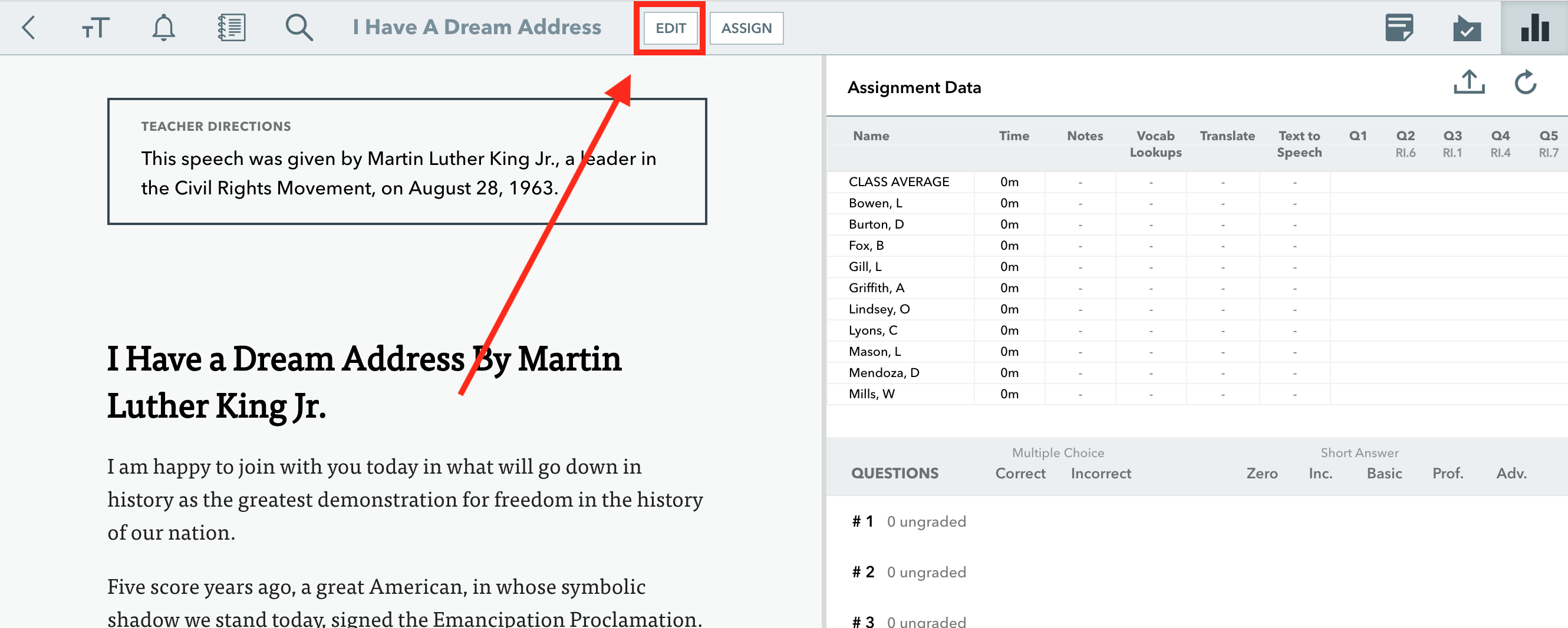The width and height of the screenshot is (1568, 628).
Task: Click the ASSIGN button
Action: coord(746,28)
